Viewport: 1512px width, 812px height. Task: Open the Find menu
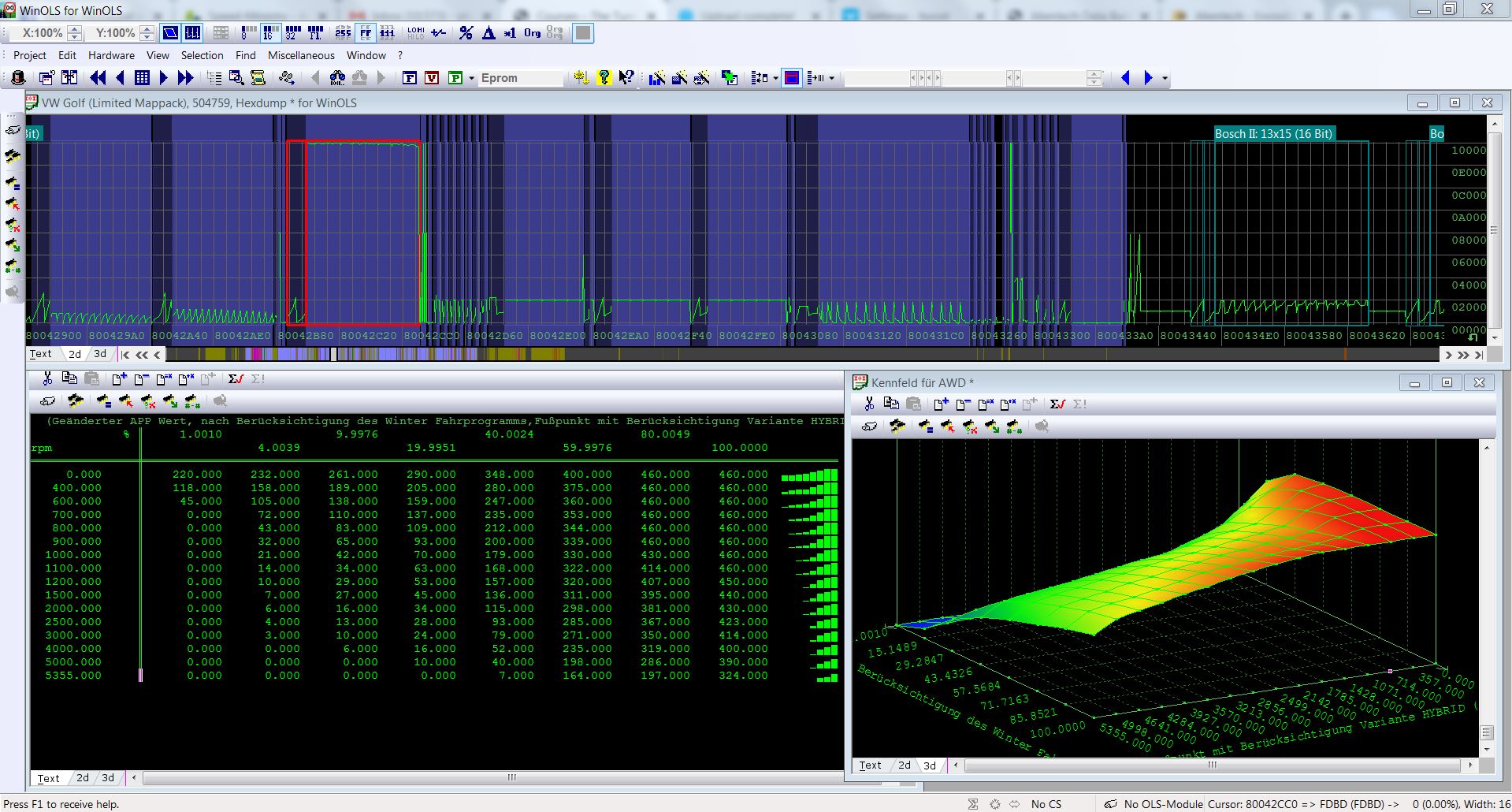(245, 55)
